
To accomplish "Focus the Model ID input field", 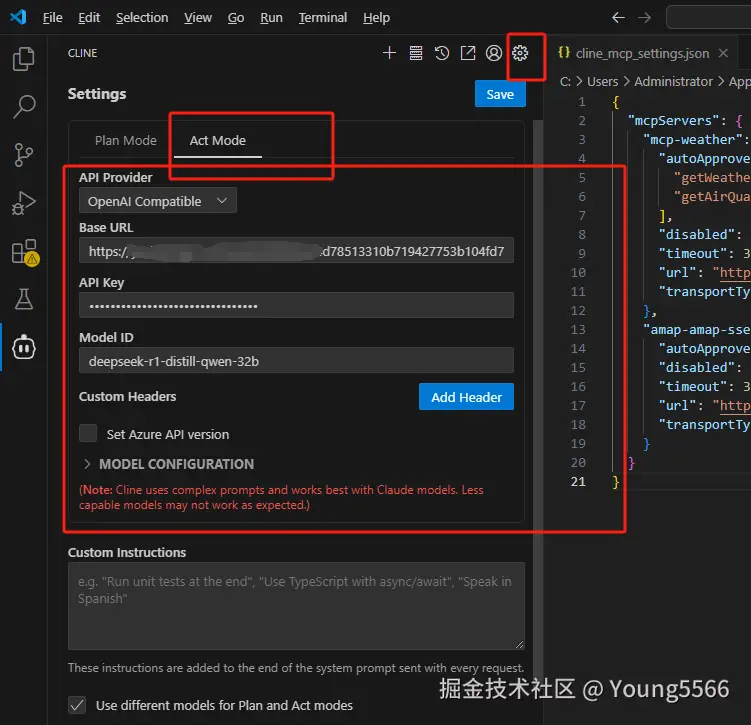I will 296,361.
